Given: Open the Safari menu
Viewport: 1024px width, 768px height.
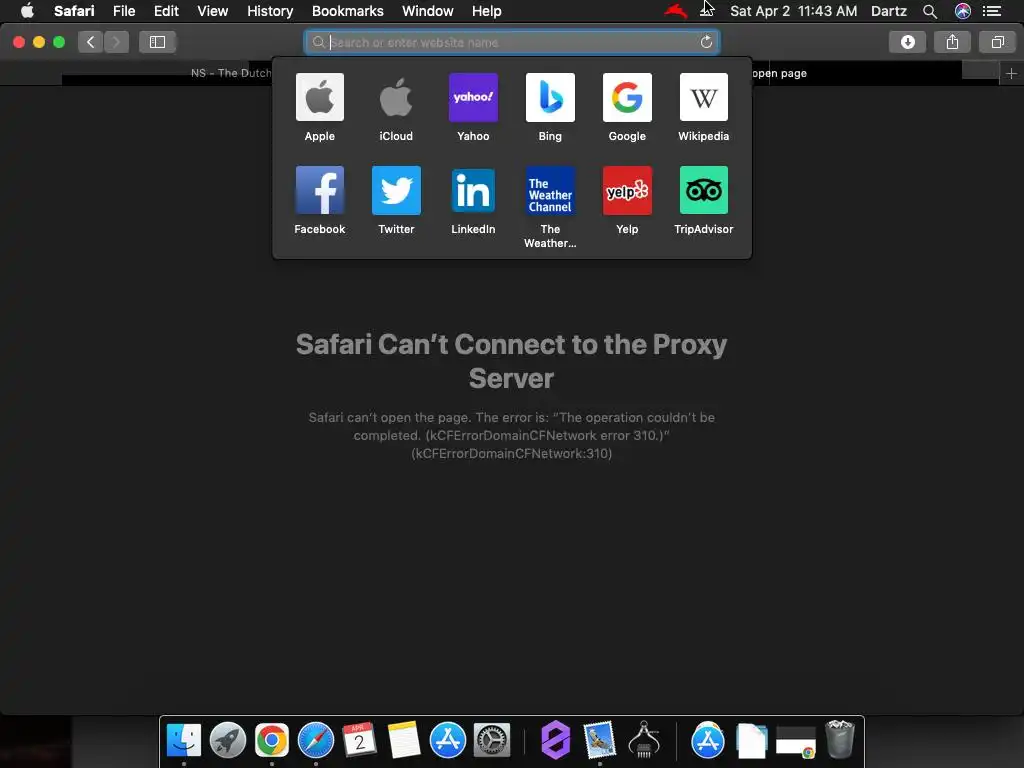Looking at the screenshot, I should tap(74, 11).
